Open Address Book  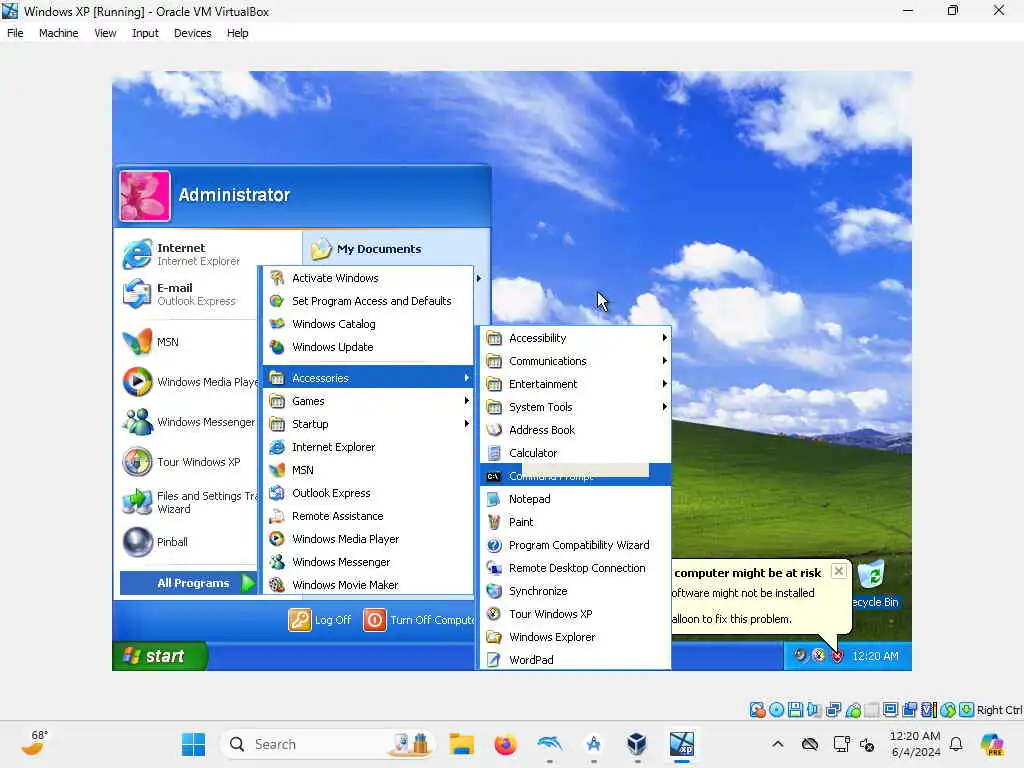[x=575, y=430]
